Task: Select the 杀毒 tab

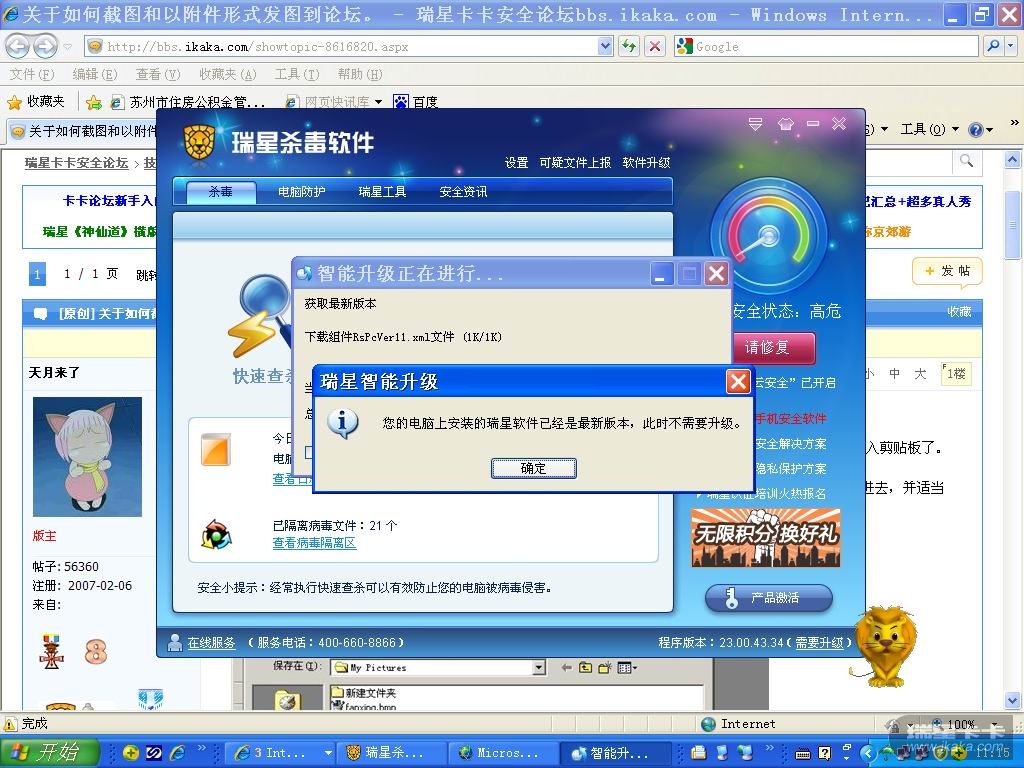Action: click(220, 192)
